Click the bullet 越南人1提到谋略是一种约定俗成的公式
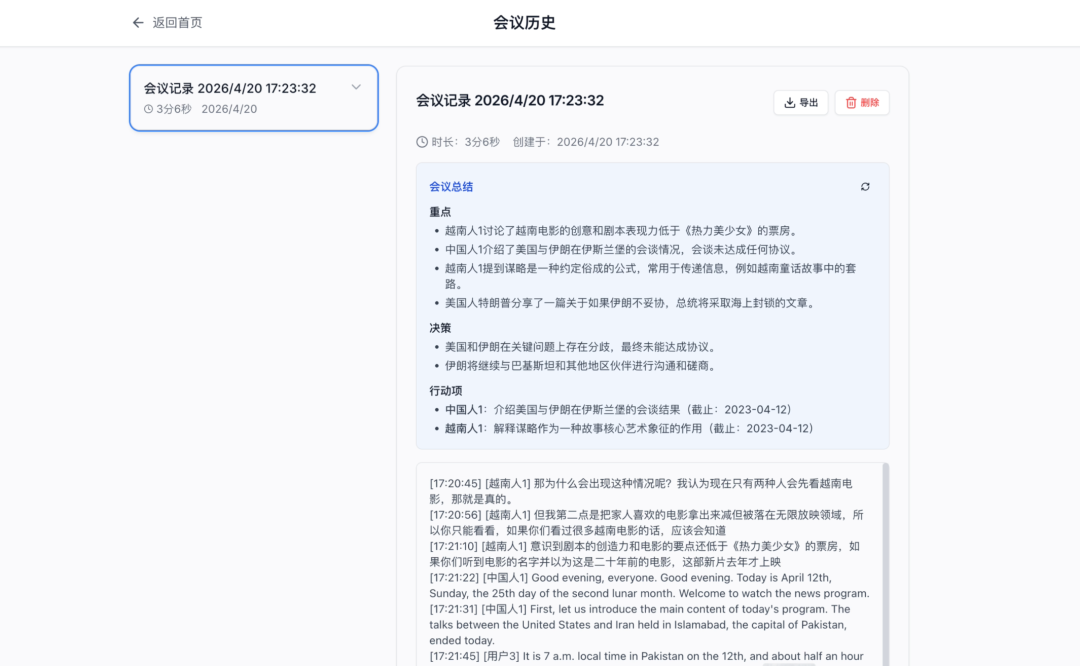 (x=650, y=276)
